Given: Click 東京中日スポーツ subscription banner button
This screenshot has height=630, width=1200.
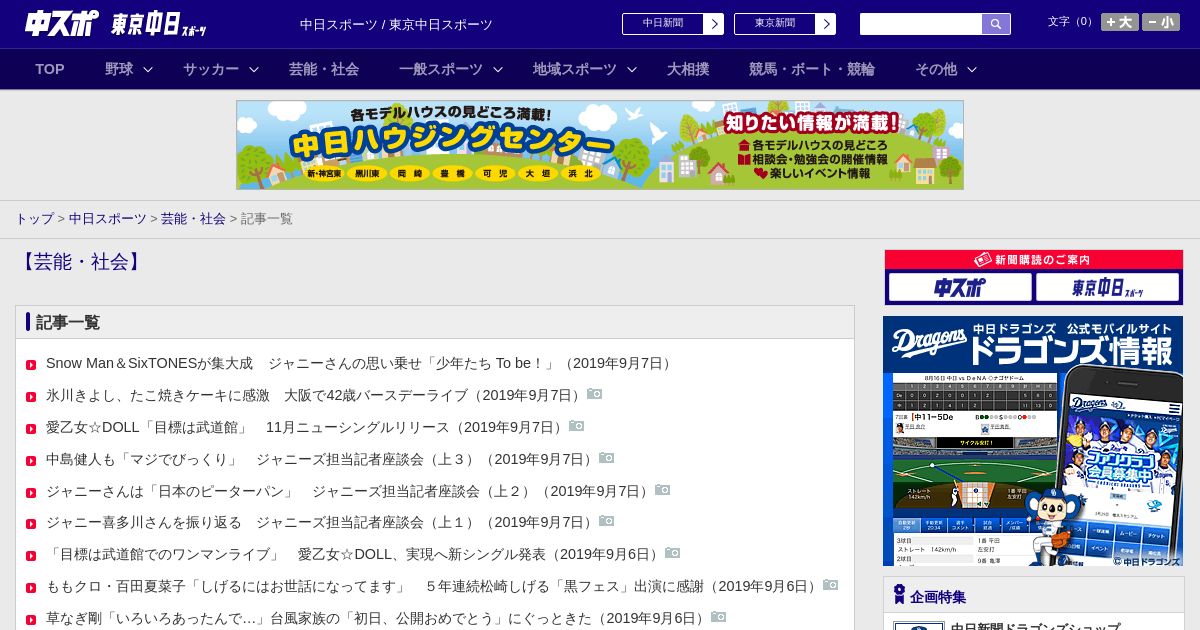Looking at the screenshot, I should 1107,288.
